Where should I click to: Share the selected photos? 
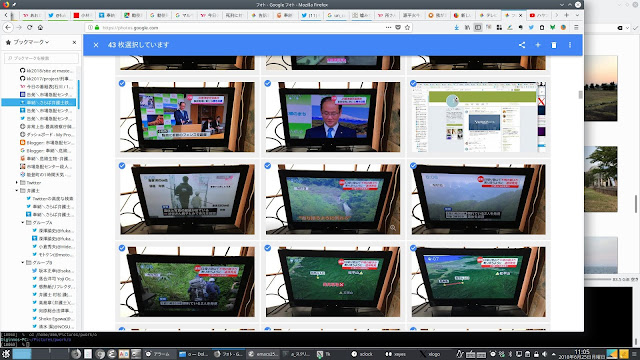[522, 45]
